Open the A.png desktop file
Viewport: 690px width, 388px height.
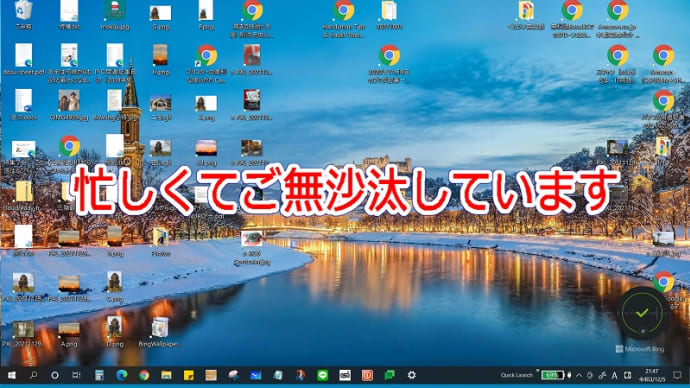point(69,334)
